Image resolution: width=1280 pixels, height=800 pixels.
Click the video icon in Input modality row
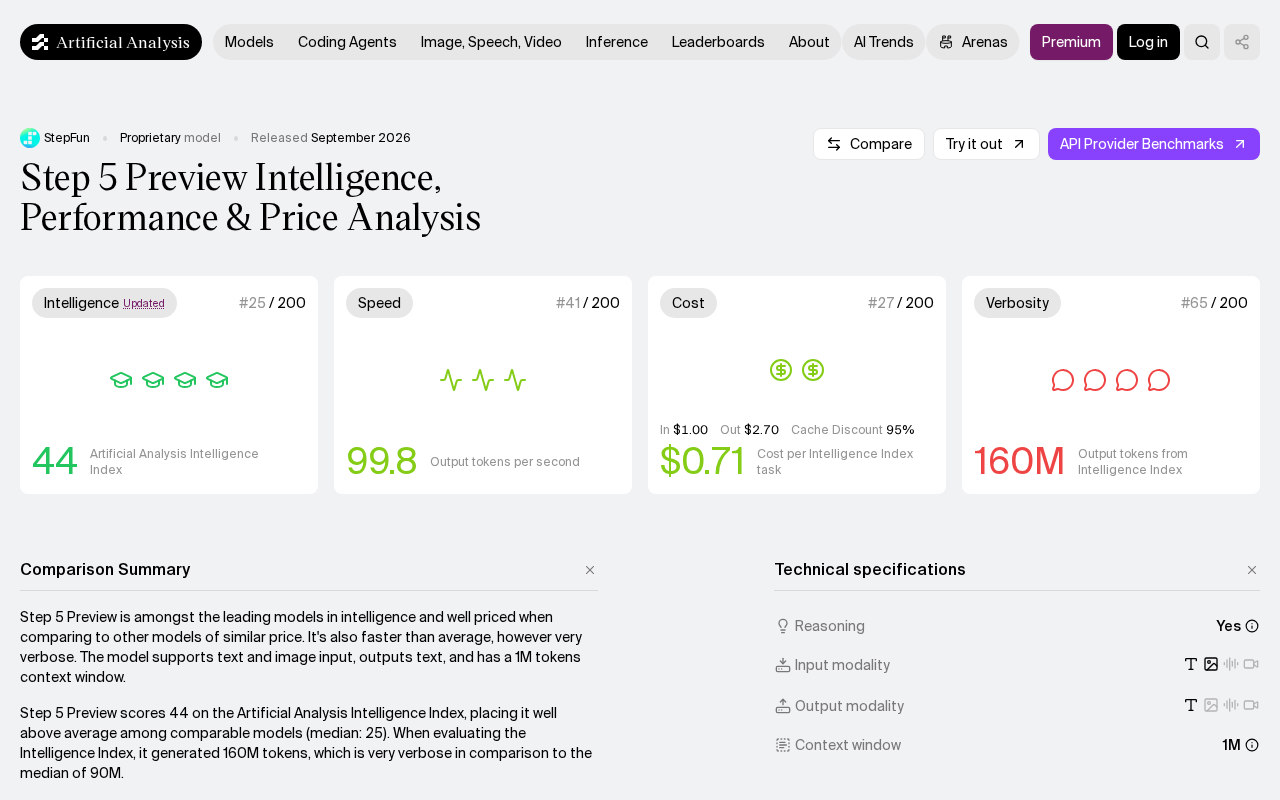click(x=1251, y=664)
